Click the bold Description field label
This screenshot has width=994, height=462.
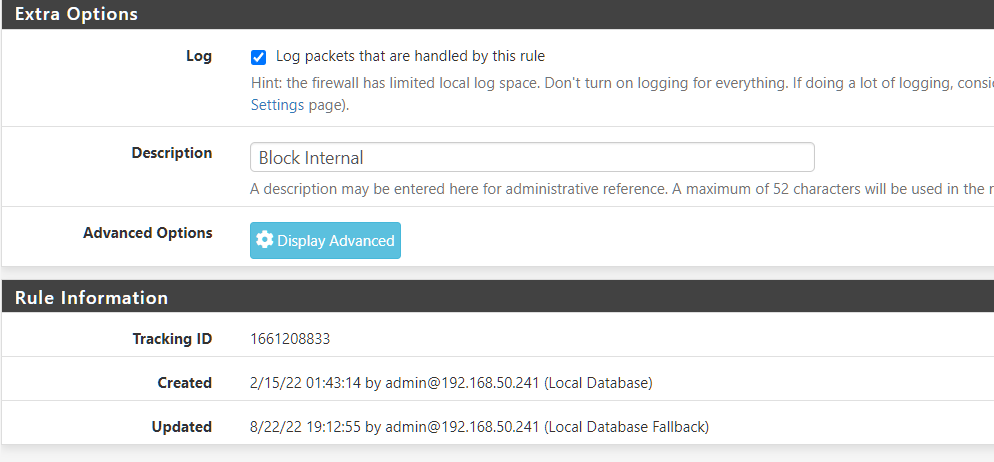click(x=172, y=153)
